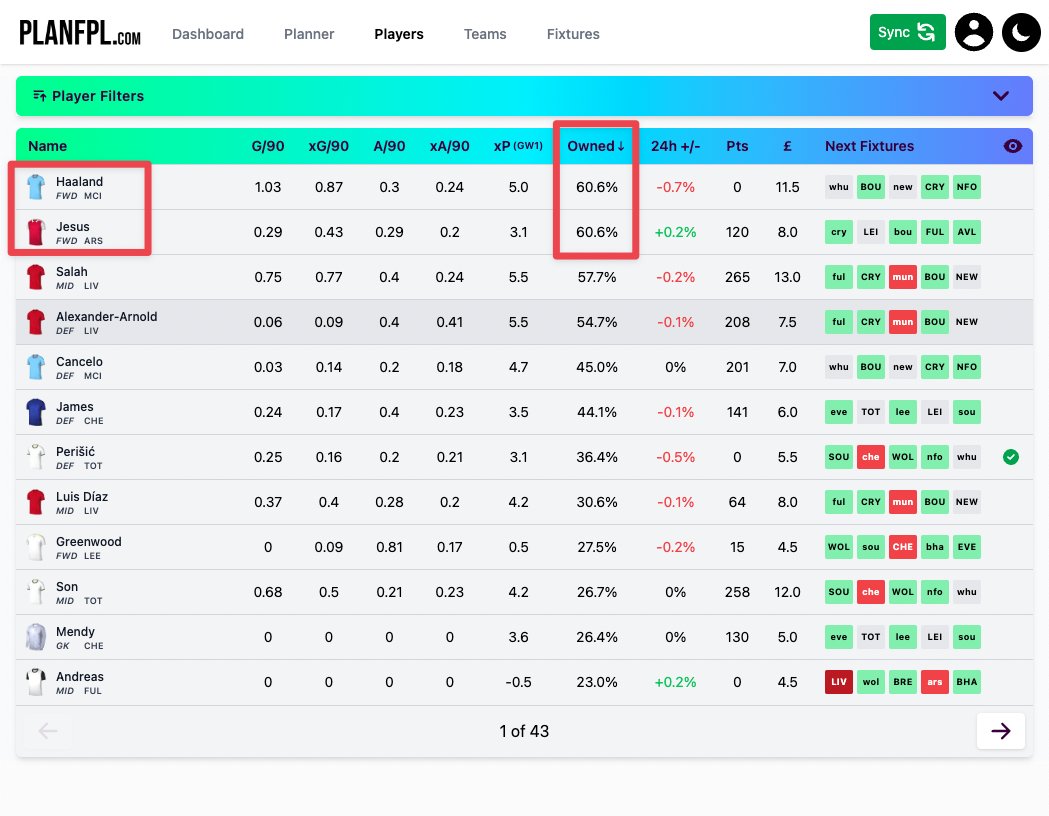
Task: Open Greenwood player name
Action: [88, 542]
